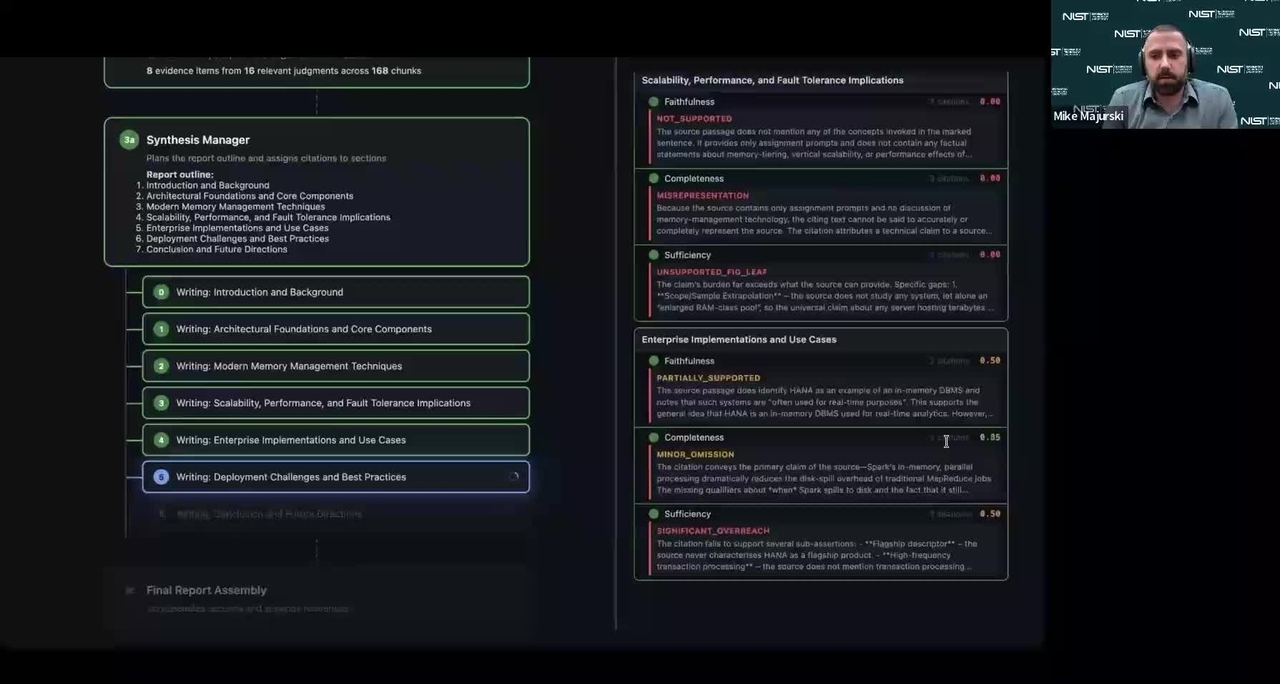Click the step 3 badge for Scalability writing step
This screenshot has height=684, width=1280.
(161, 403)
